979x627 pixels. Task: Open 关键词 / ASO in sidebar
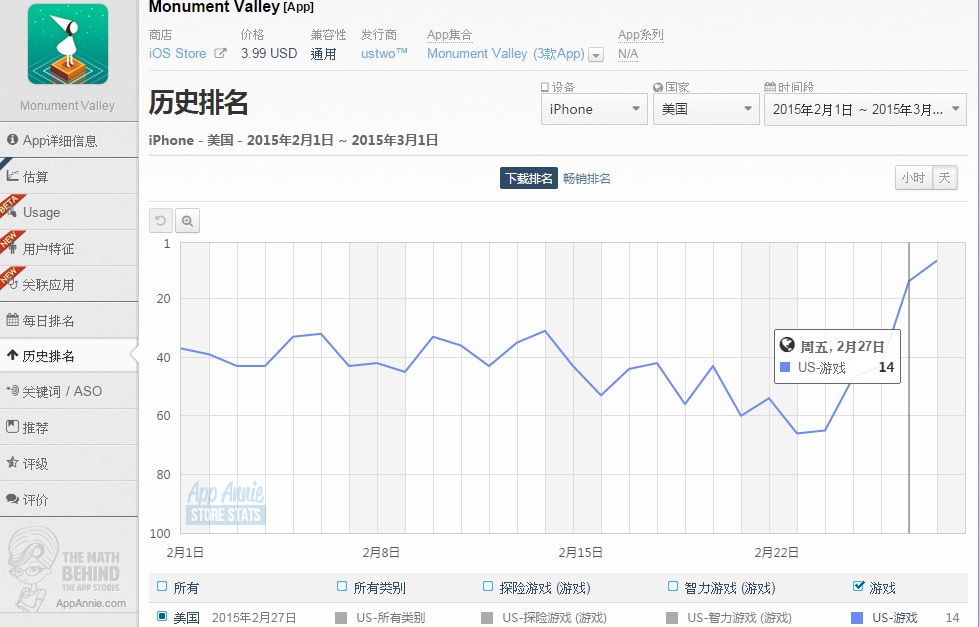pos(69,392)
